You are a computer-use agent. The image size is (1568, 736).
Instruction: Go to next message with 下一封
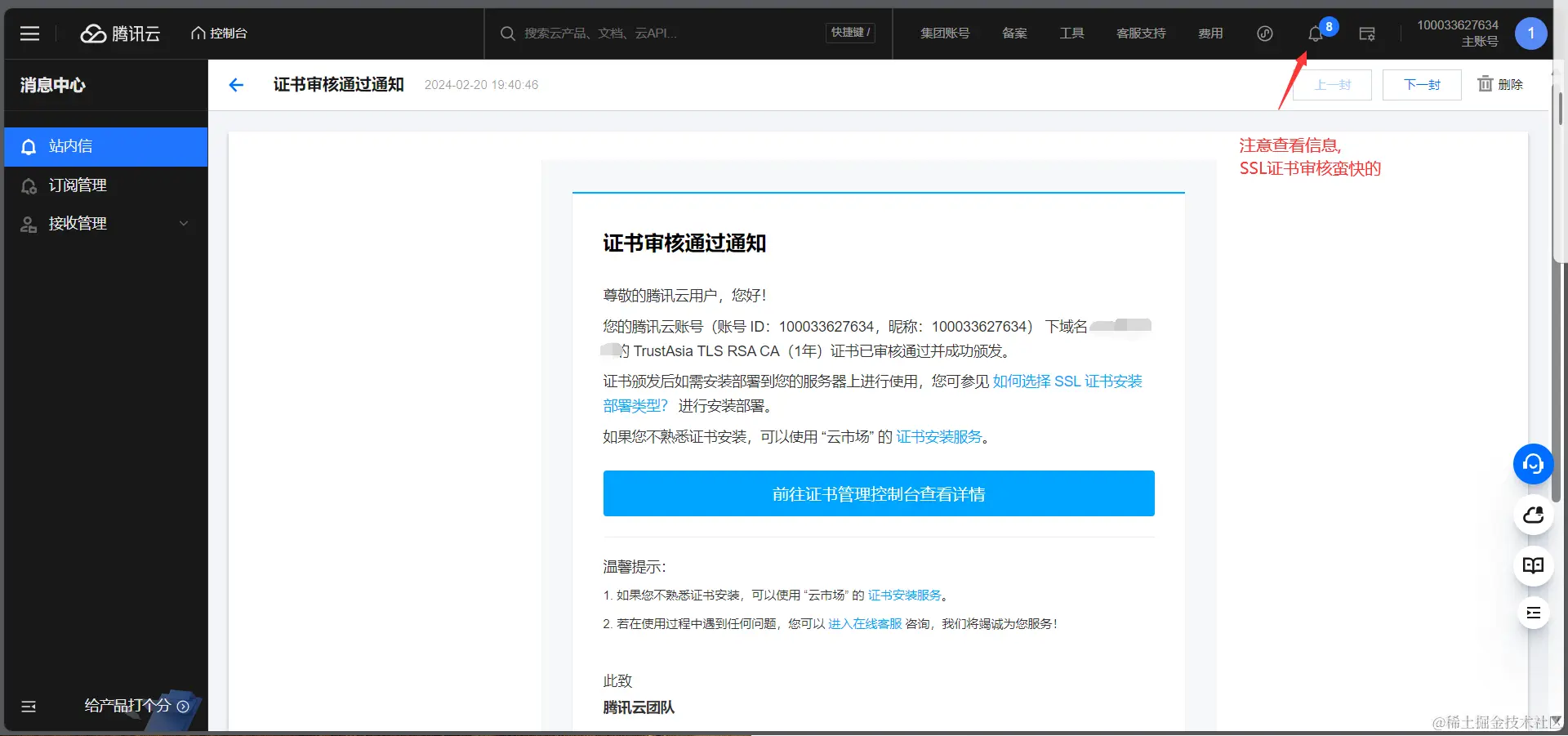tap(1422, 85)
